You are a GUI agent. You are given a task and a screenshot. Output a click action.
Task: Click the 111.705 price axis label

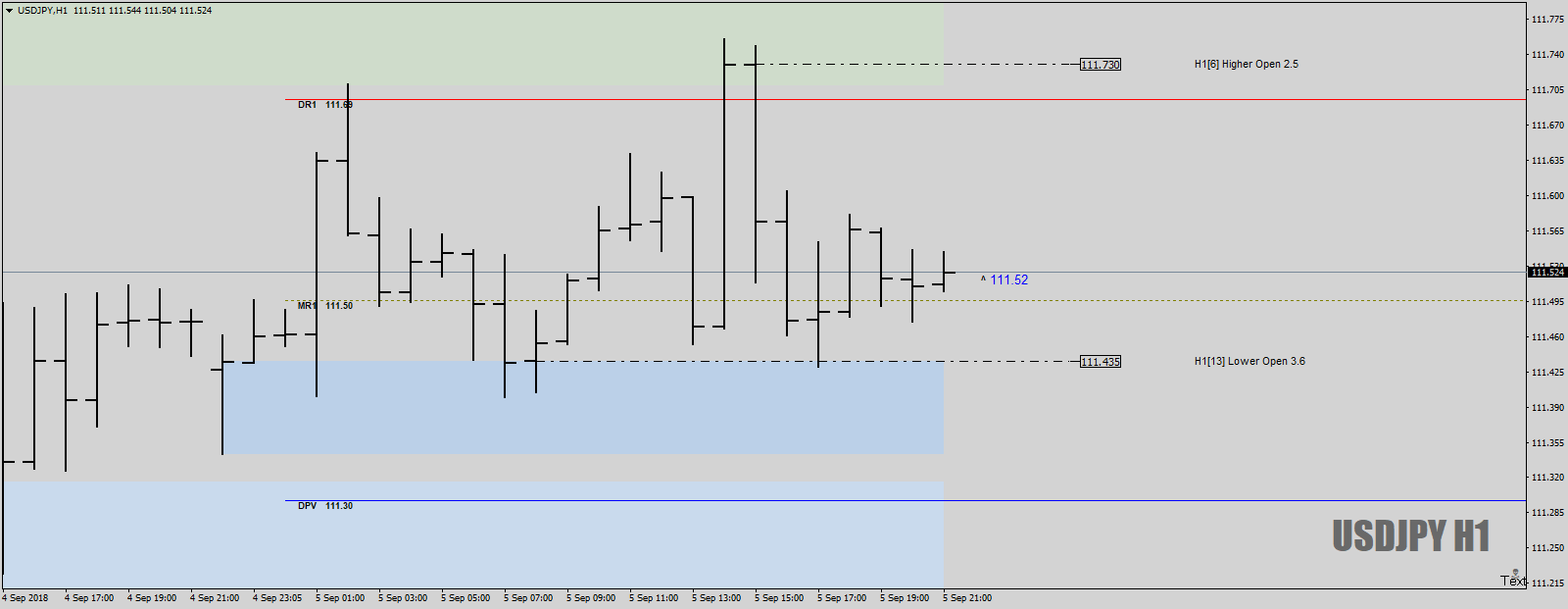[x=1547, y=90]
